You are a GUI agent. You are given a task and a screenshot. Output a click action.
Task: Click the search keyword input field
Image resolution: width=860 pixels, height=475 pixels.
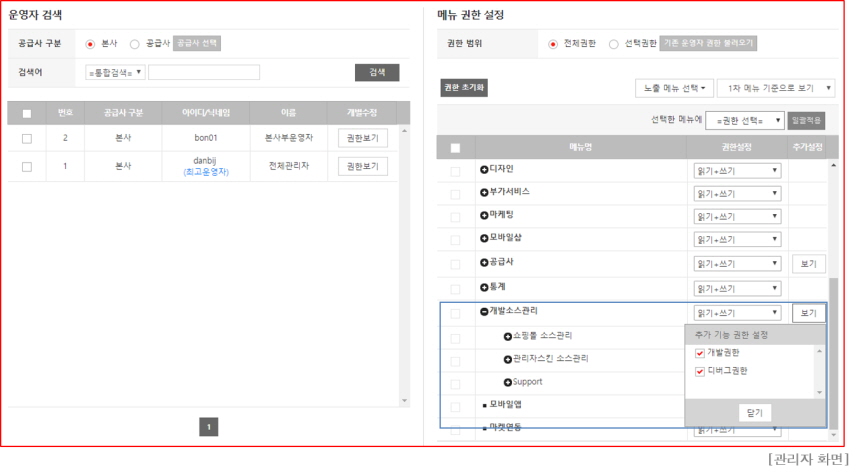(x=204, y=72)
